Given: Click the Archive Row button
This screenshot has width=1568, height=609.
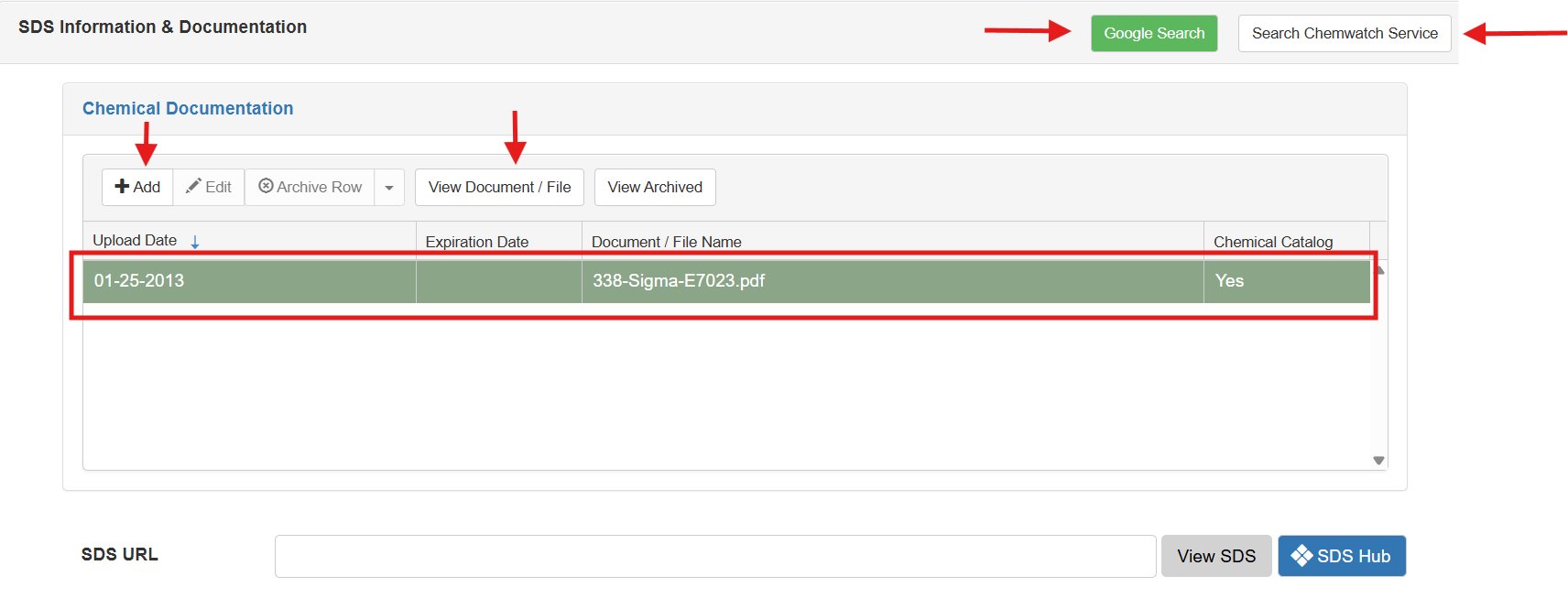Looking at the screenshot, I should point(310,187).
